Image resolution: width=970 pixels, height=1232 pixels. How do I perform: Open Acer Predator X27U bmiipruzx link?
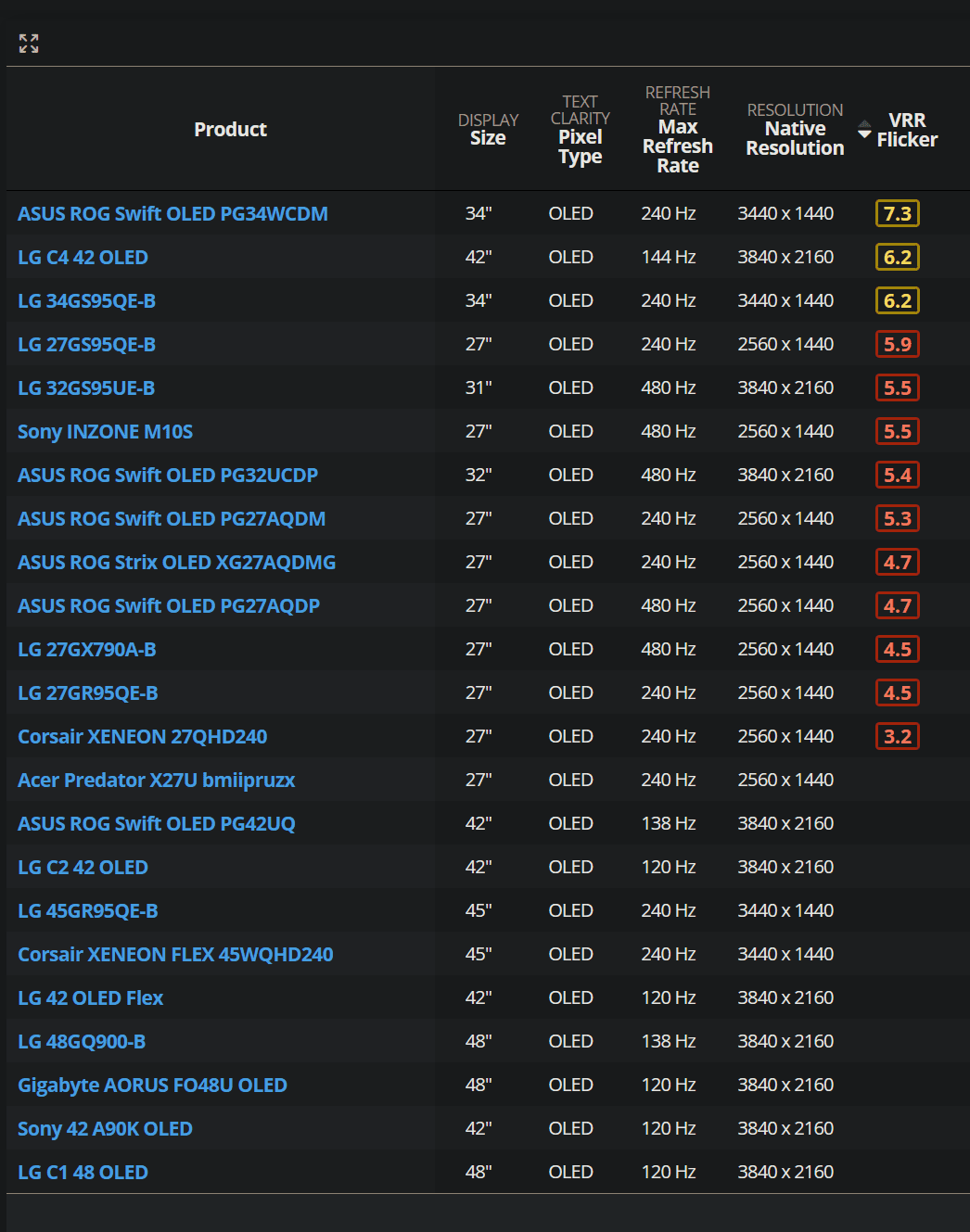point(156,781)
